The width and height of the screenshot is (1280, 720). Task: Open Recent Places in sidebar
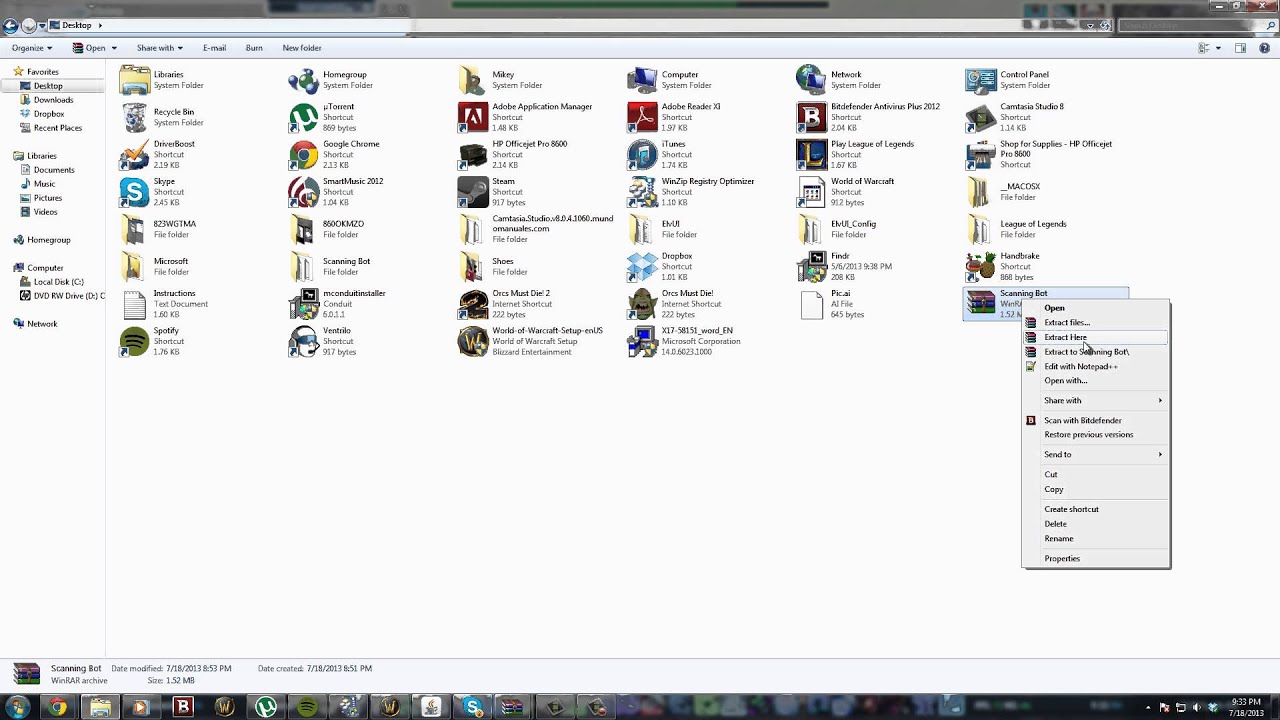tap(58, 128)
